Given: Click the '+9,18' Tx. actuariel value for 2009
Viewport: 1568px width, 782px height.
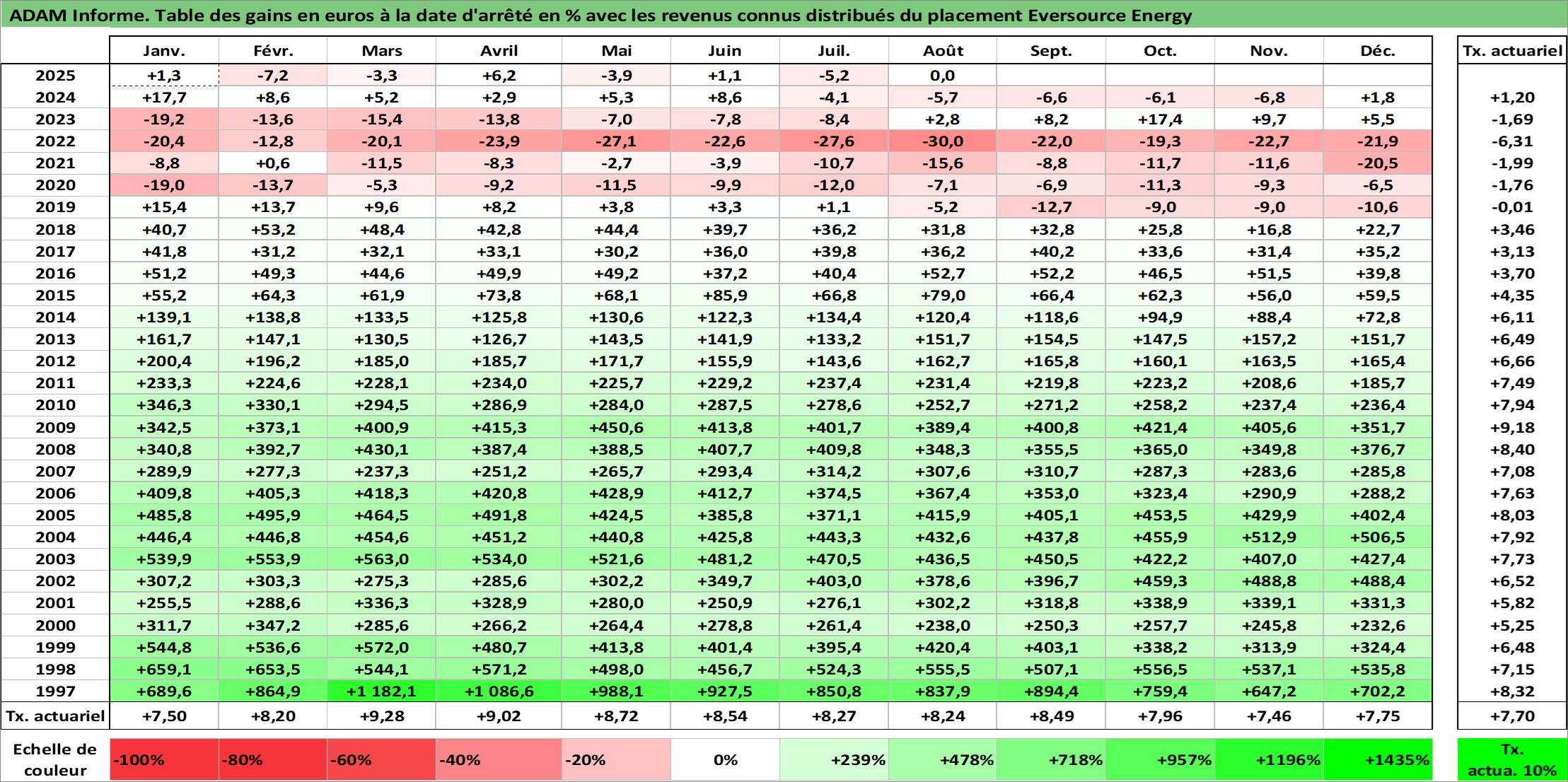Looking at the screenshot, I should pos(1512,428).
